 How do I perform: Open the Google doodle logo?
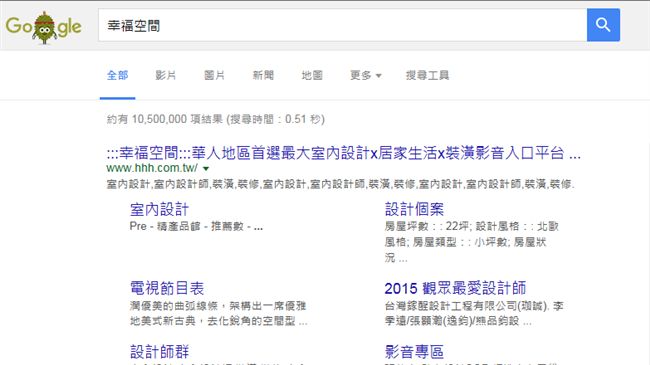(44, 27)
